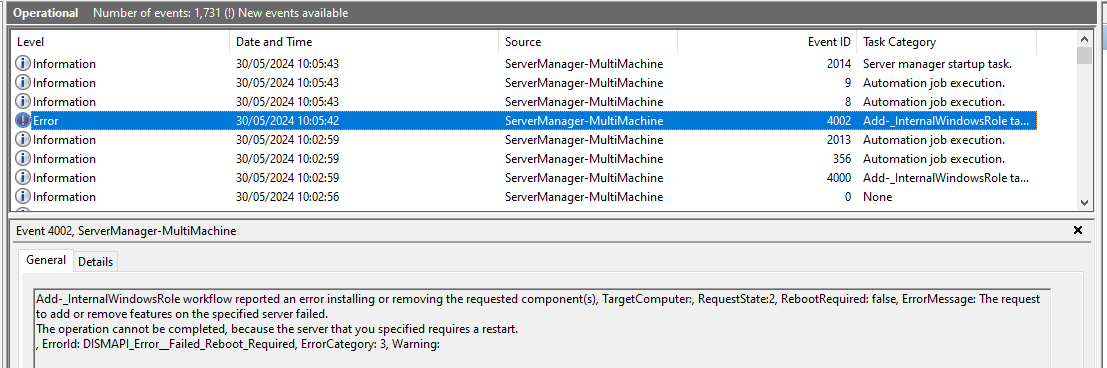Click the information icon for event ID 0
Screen dimensions: 1107x368
[x=23, y=197]
